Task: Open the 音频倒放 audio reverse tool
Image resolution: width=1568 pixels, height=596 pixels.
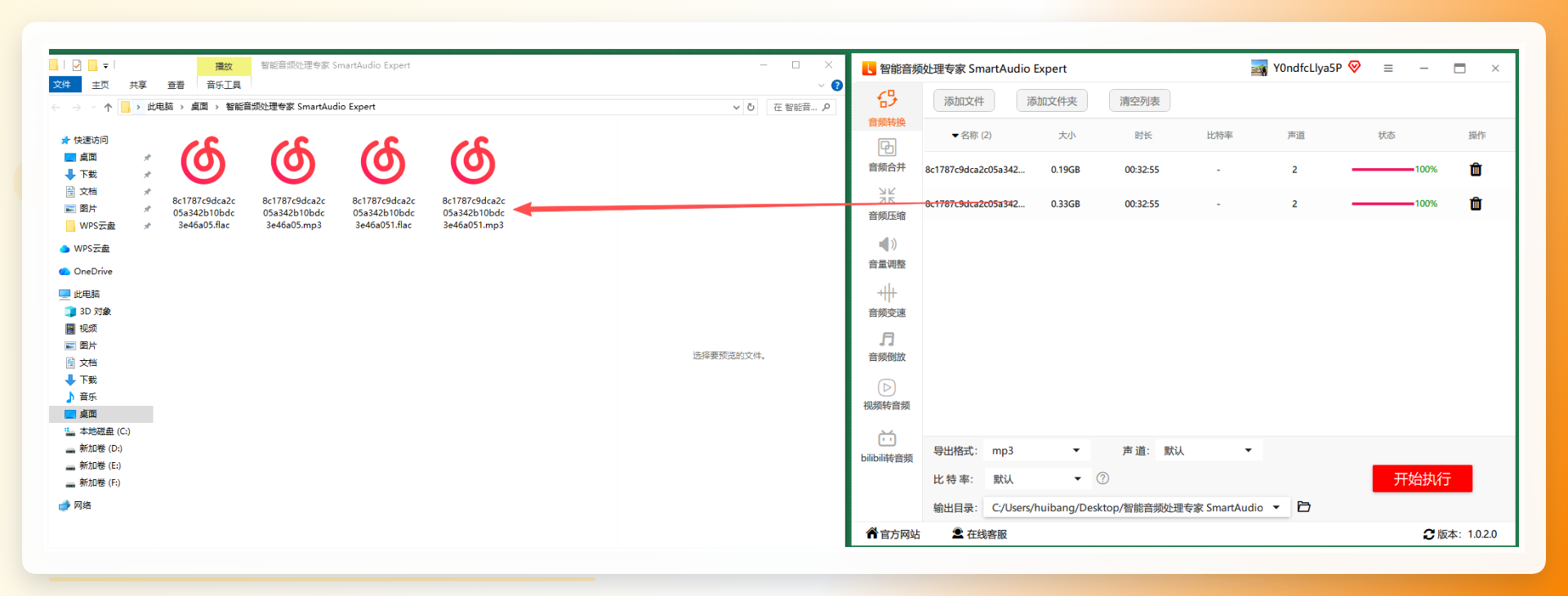Action: [x=887, y=345]
